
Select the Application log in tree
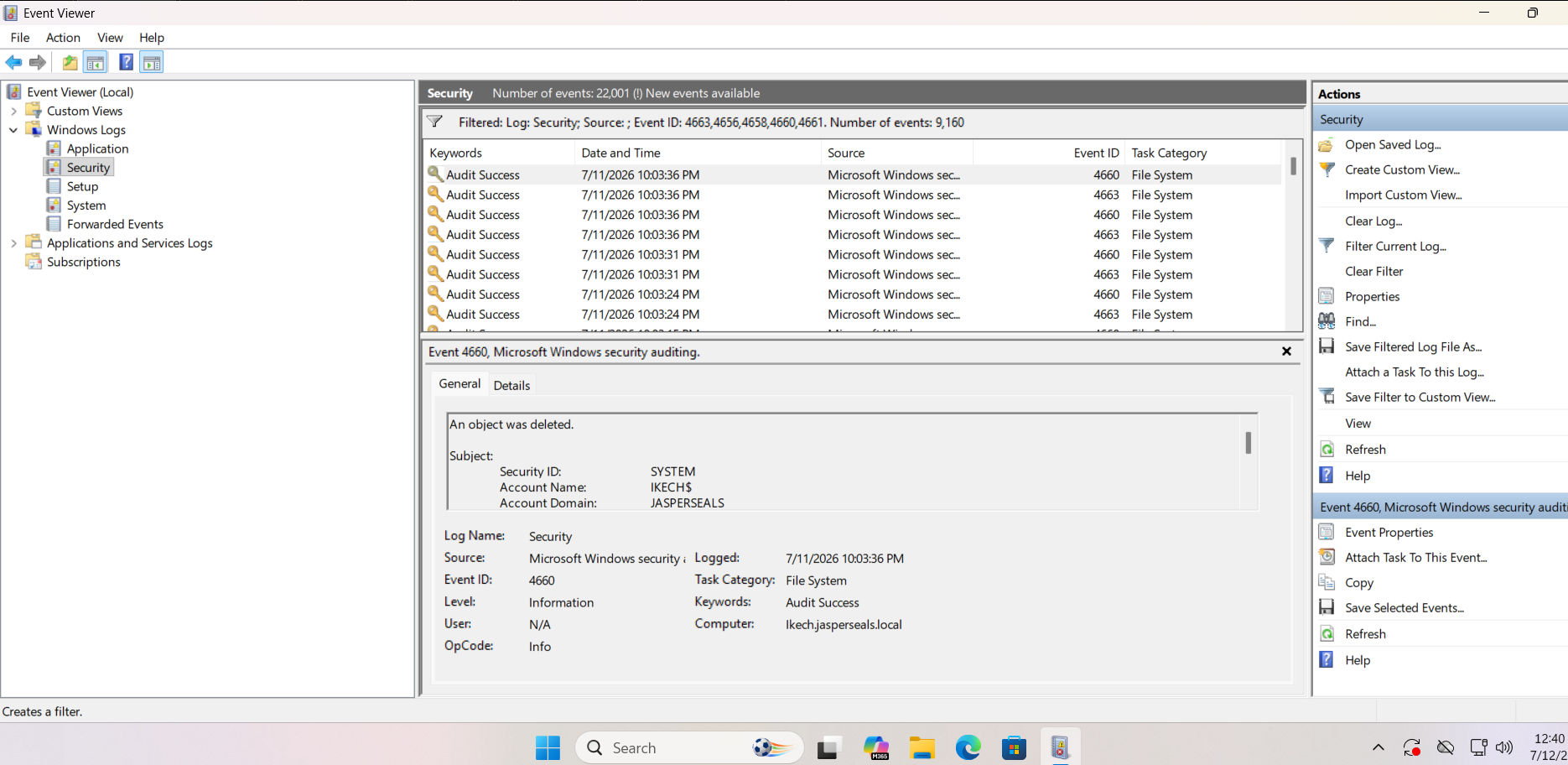(x=97, y=148)
